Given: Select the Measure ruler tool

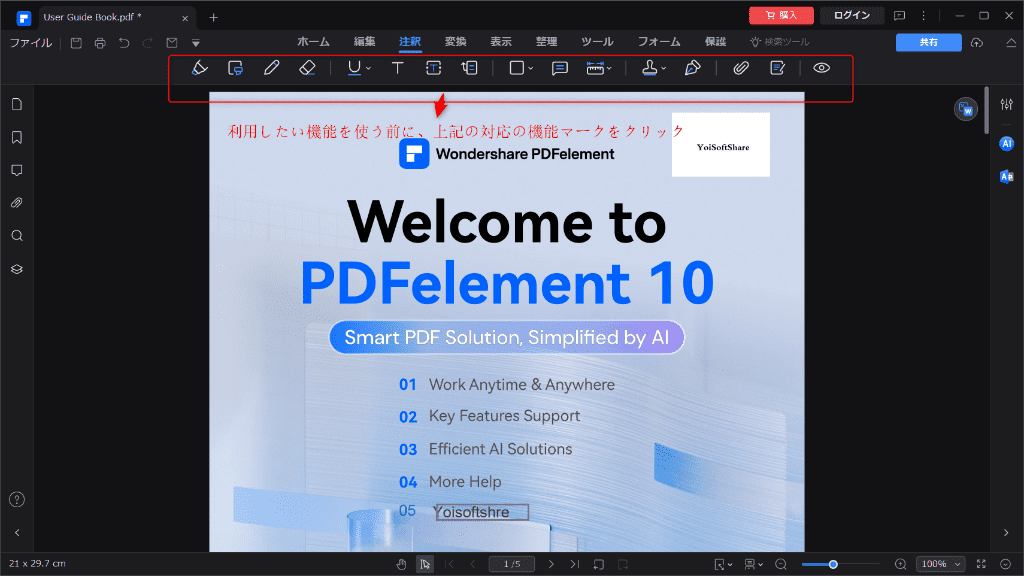Looking at the screenshot, I should point(595,68).
